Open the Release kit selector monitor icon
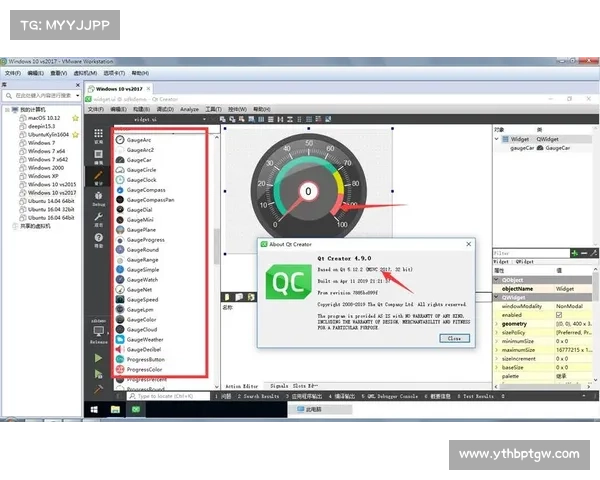 point(99,331)
